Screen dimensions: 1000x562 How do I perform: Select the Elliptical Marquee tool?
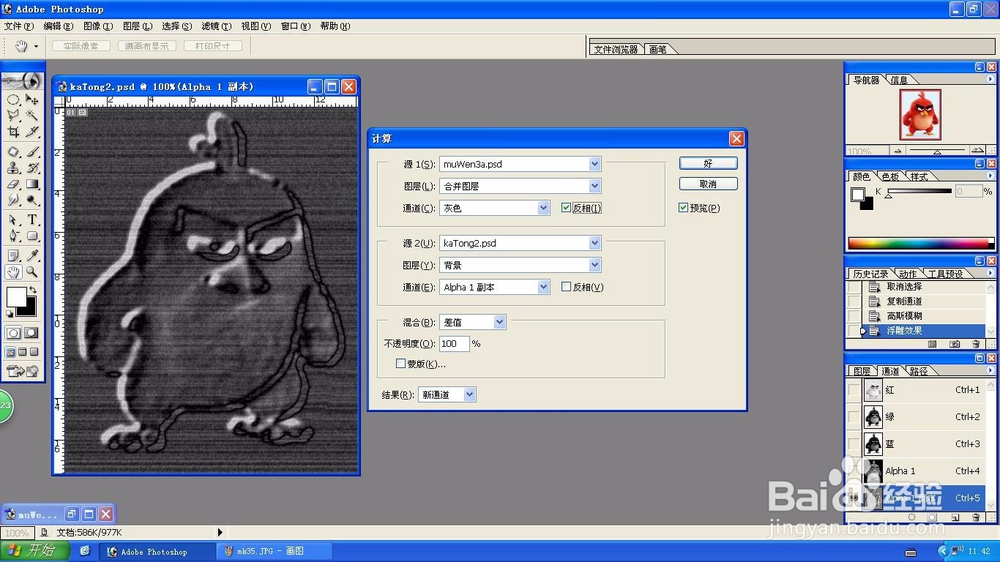pos(13,100)
